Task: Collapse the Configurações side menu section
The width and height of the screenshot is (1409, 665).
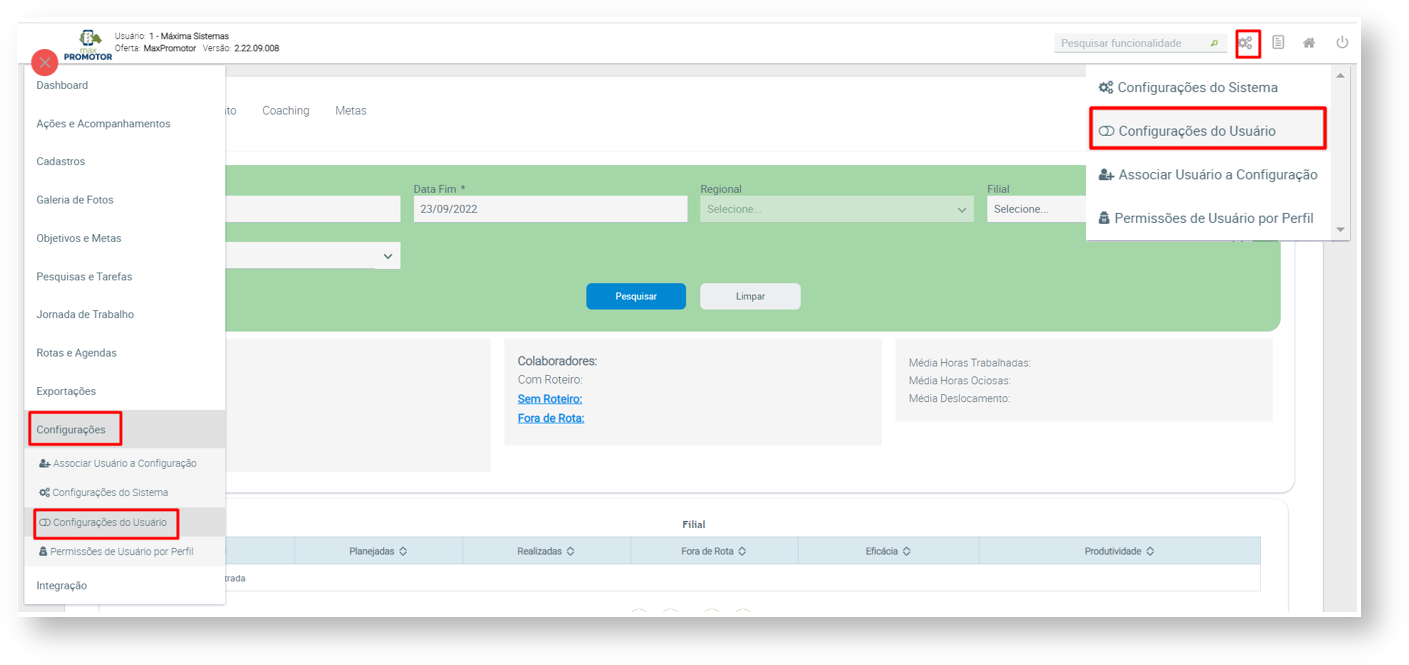Action: coord(125,429)
